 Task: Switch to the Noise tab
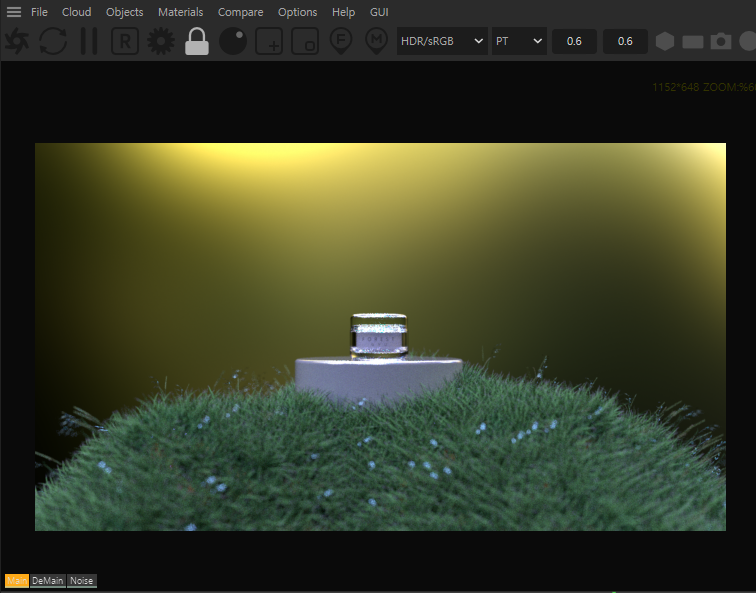(x=81, y=580)
